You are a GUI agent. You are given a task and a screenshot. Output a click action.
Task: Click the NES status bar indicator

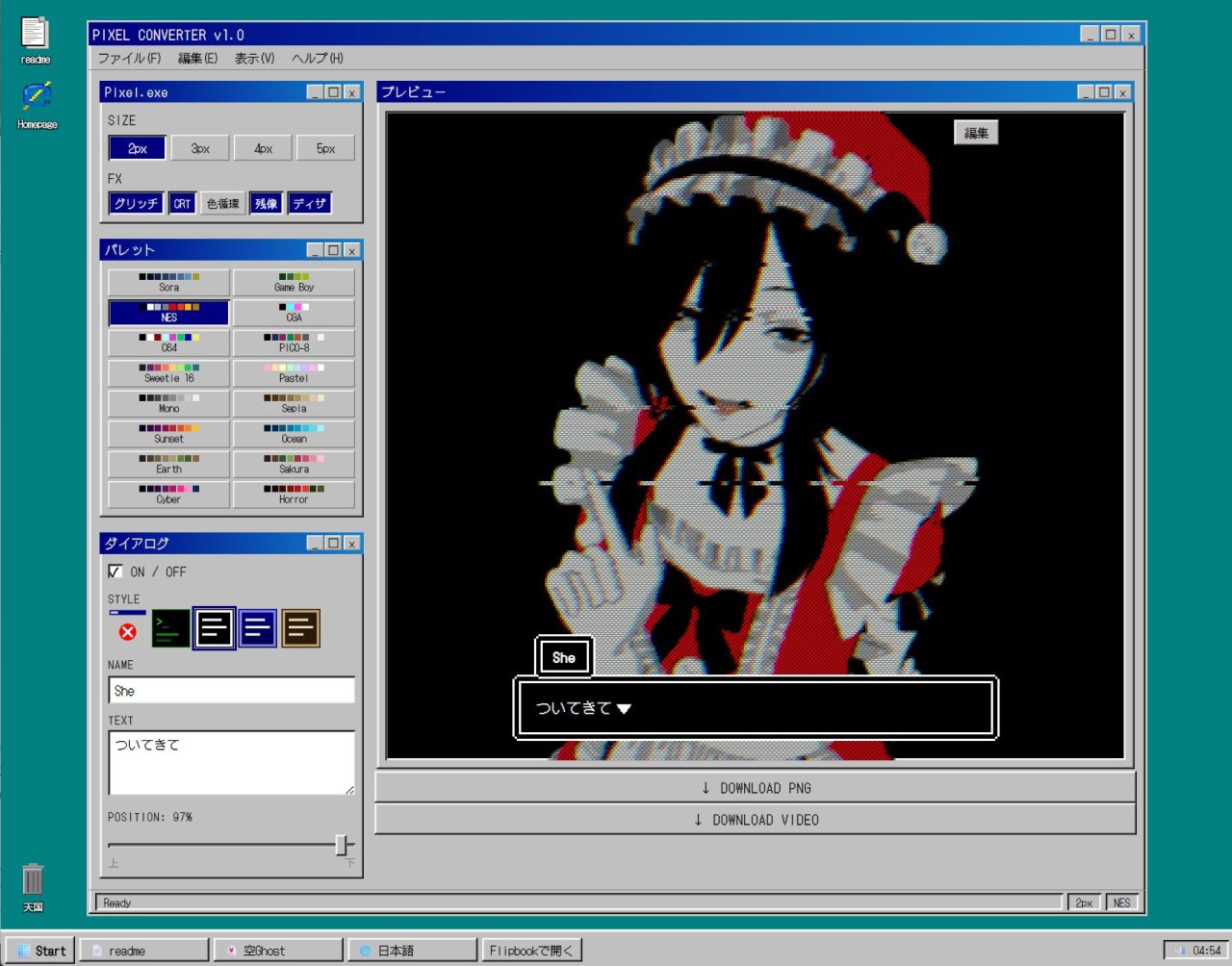tap(1122, 902)
